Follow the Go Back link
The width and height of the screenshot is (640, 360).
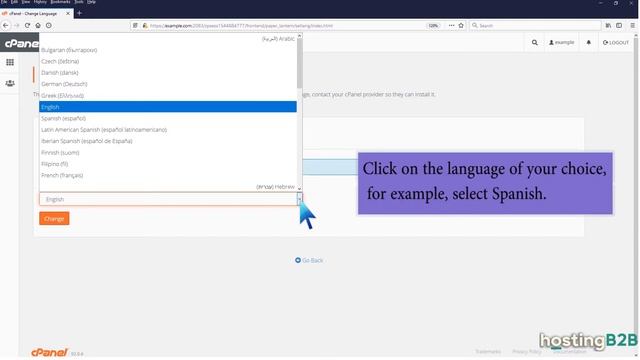[309, 260]
